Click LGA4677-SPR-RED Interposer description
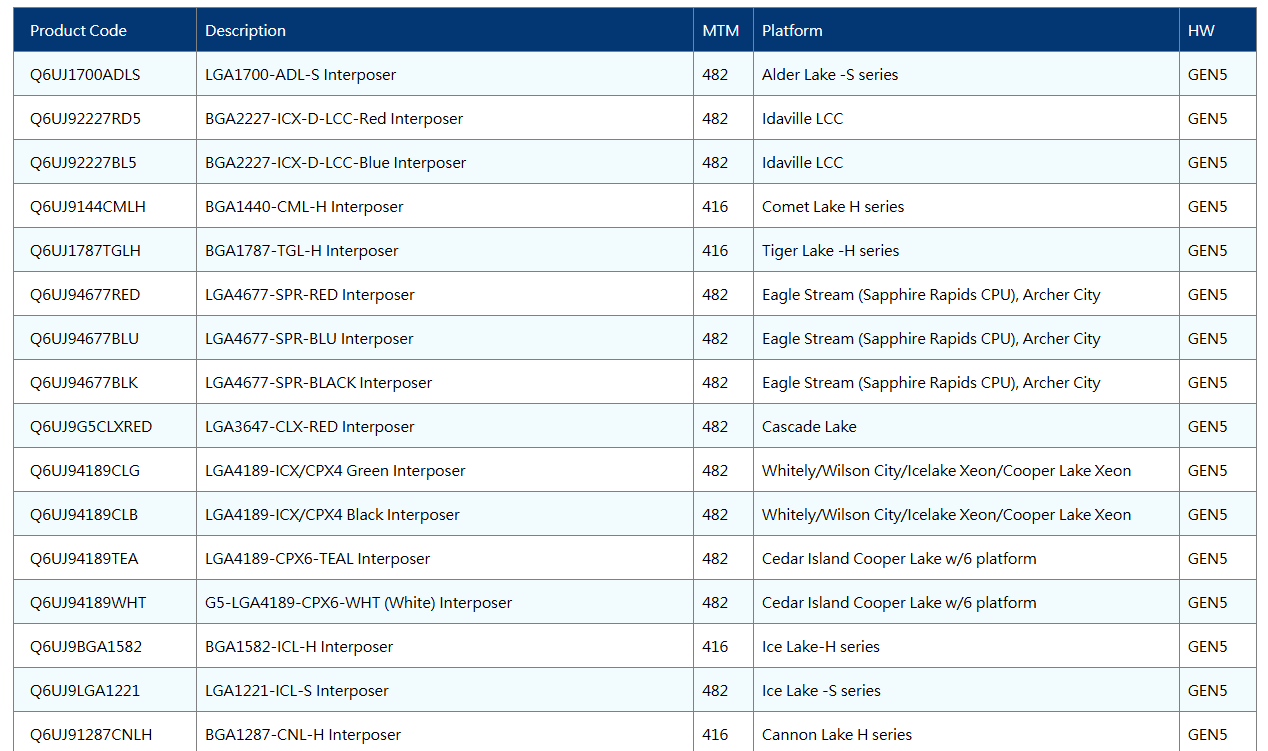Screen dimensions: 1268x751 point(310,295)
